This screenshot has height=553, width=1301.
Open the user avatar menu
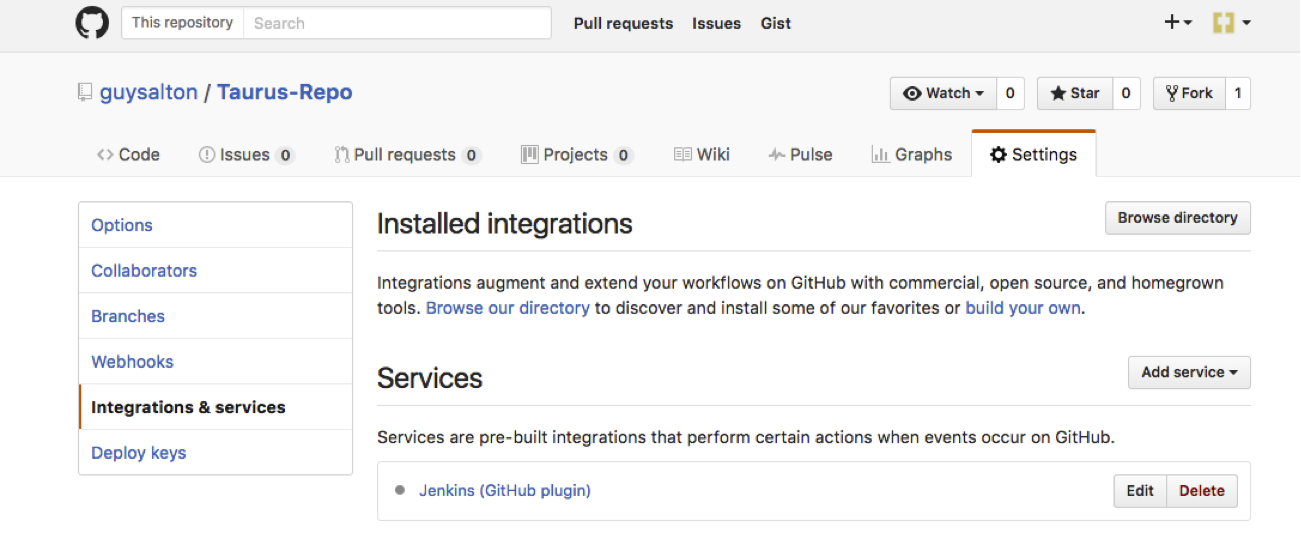click(x=1231, y=23)
